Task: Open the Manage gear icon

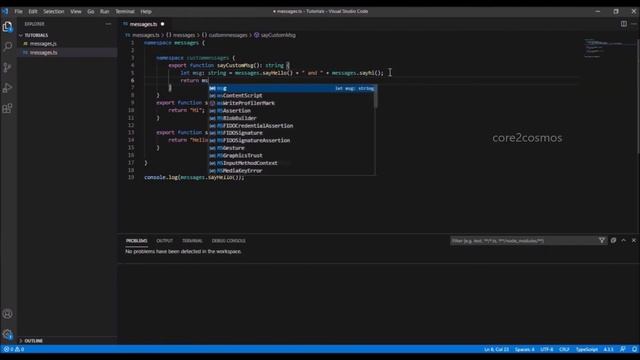Action: point(7,334)
